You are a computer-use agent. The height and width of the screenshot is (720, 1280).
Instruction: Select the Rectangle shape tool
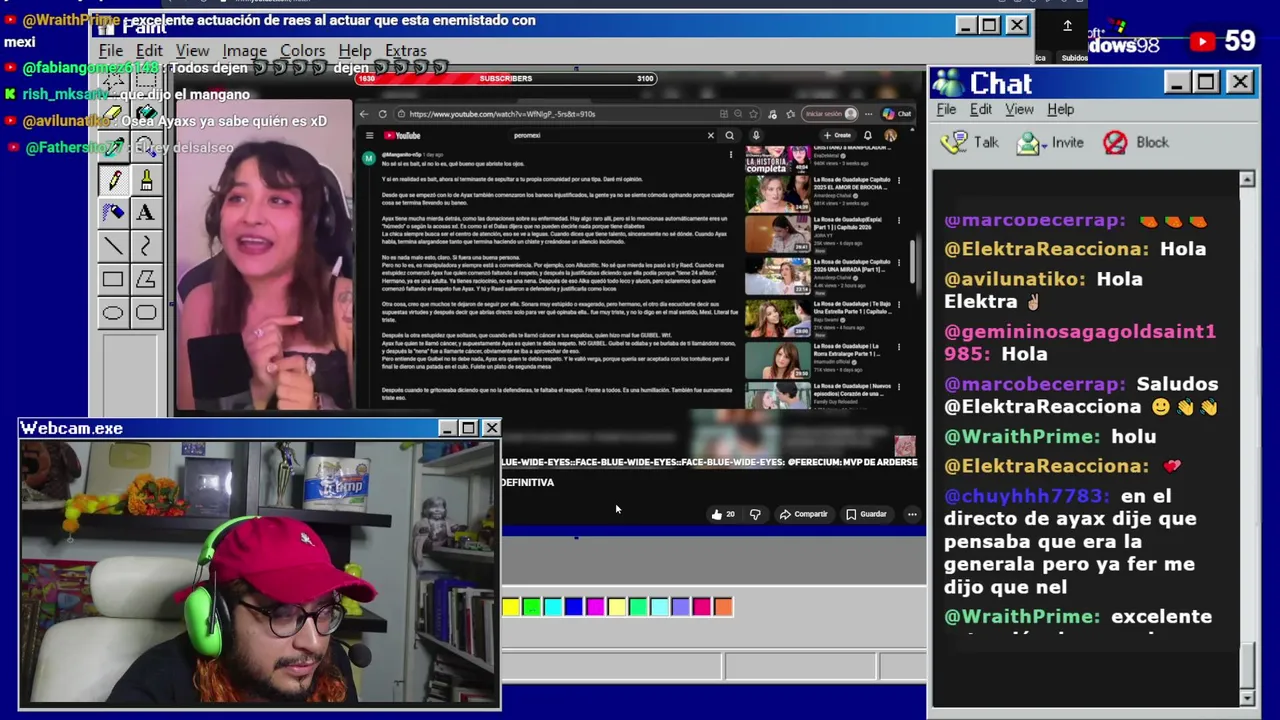[x=113, y=279]
